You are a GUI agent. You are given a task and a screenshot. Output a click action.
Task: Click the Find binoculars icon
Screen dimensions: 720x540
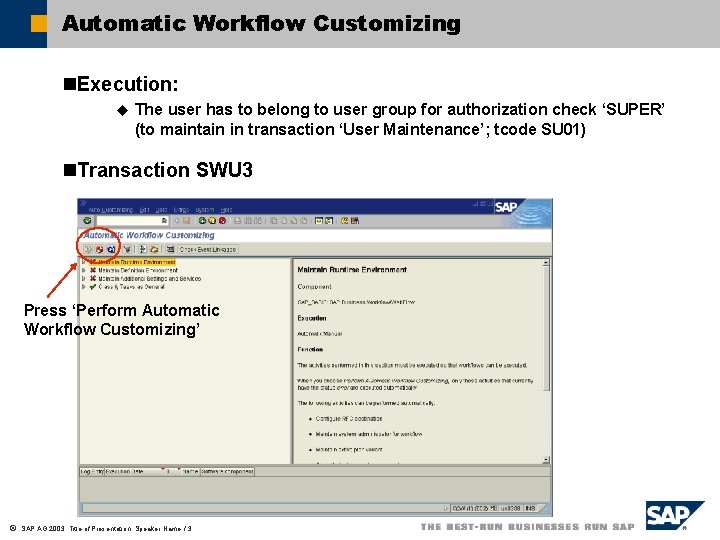[248, 221]
